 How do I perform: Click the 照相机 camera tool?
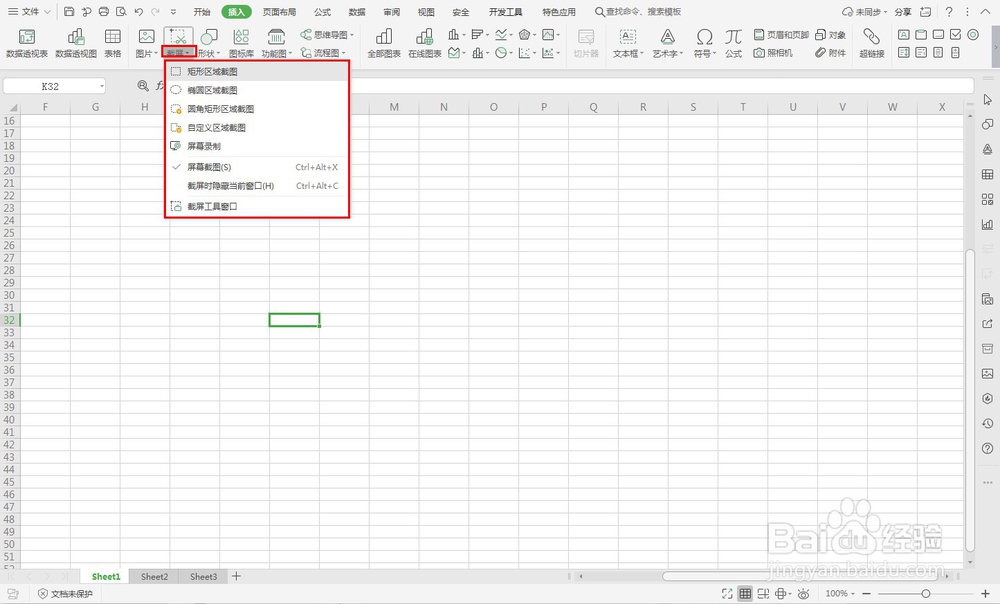[773, 53]
